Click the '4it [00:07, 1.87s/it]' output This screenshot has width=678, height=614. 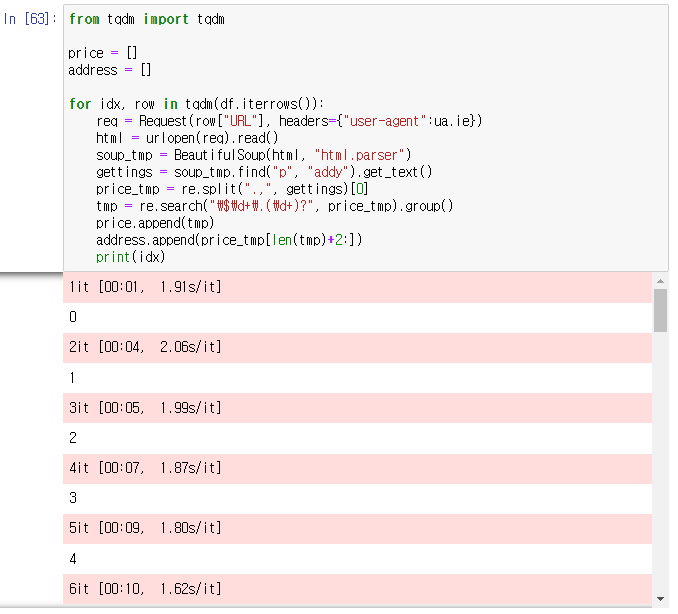(x=145, y=468)
